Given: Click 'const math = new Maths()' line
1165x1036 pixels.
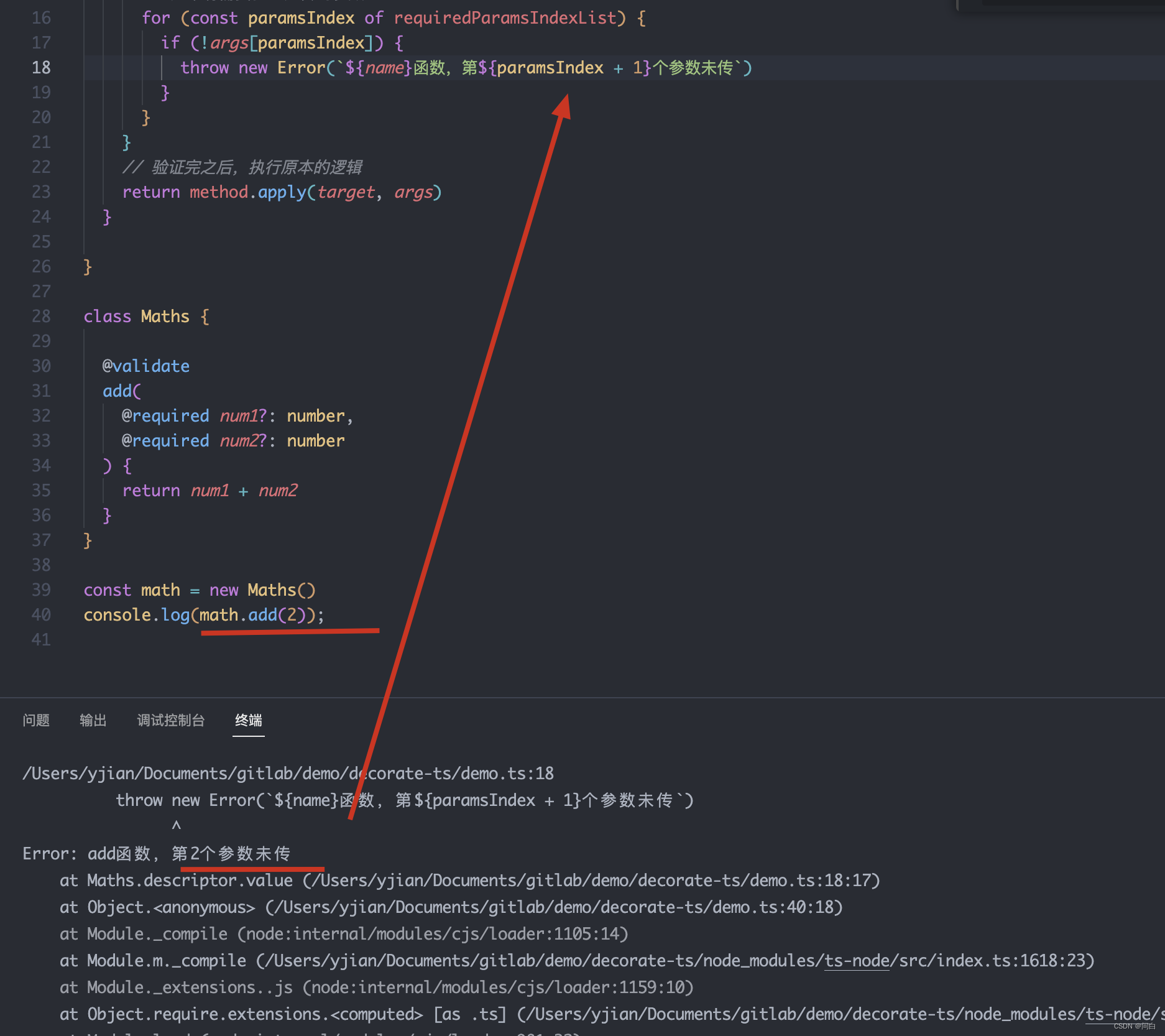Looking at the screenshot, I should click(200, 590).
